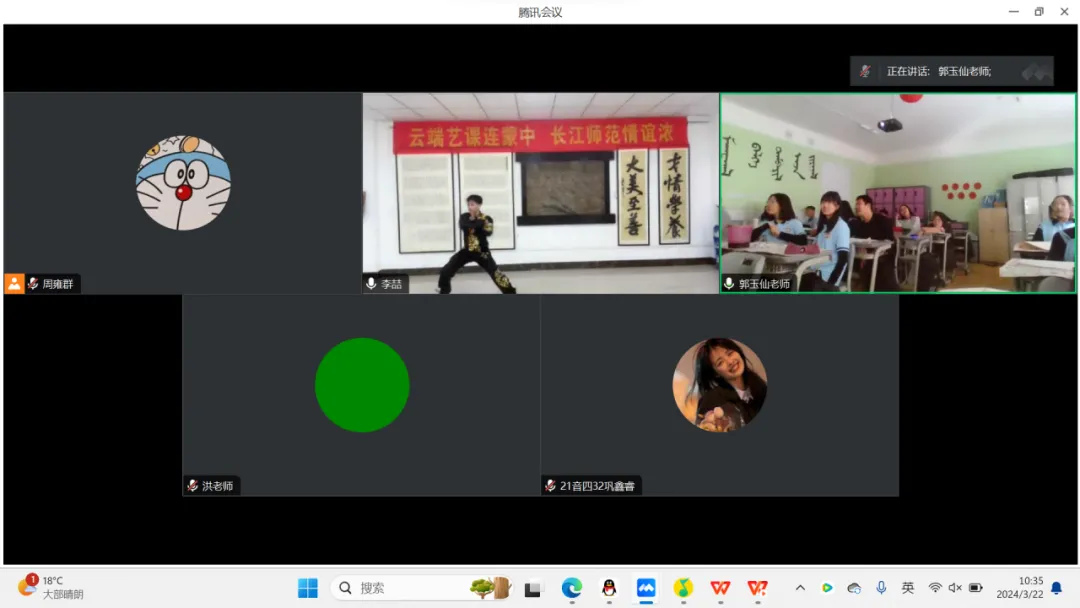Click 李喆's microphone icon
The height and width of the screenshot is (608, 1080).
(371, 284)
